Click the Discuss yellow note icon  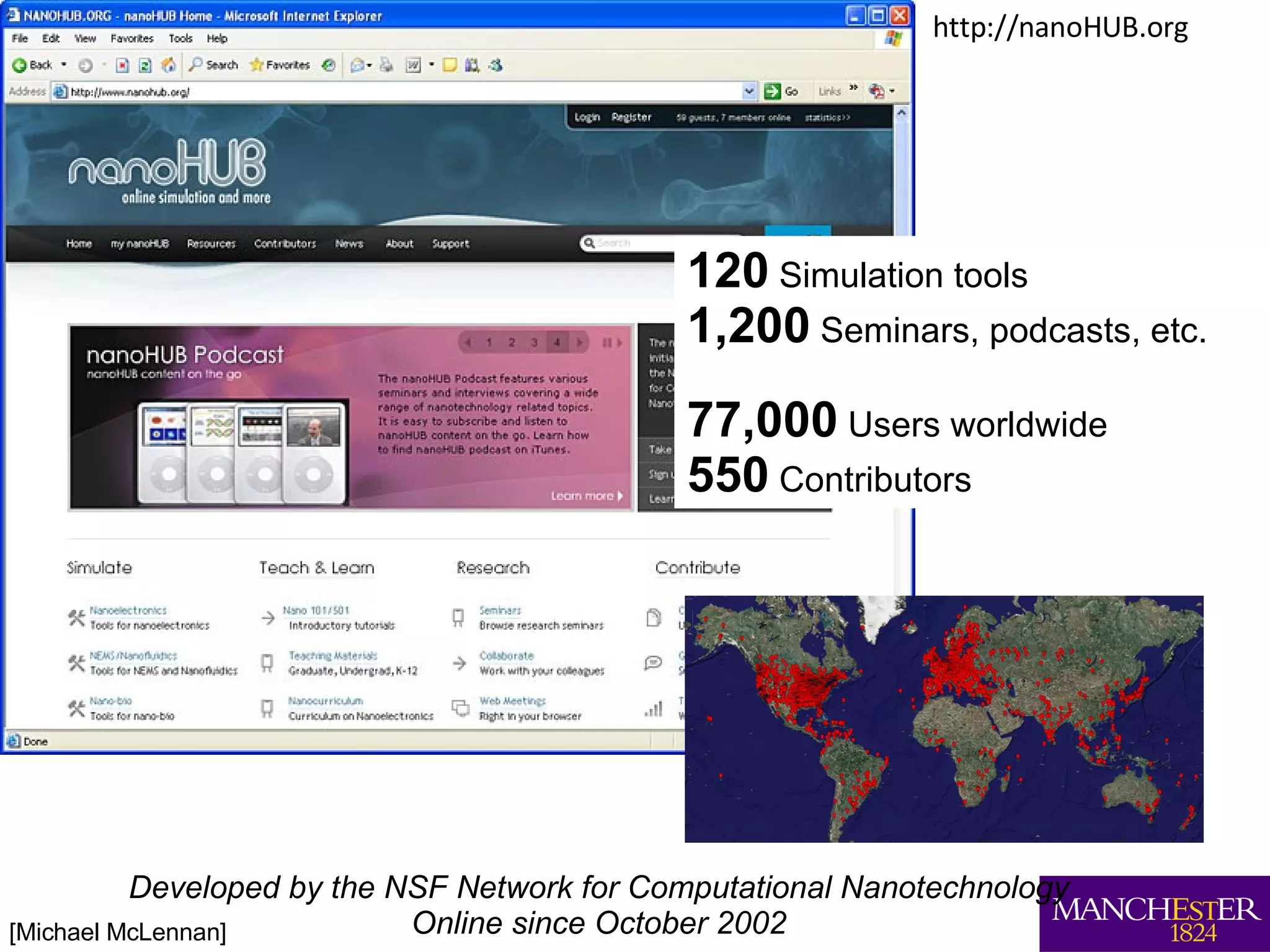450,65
